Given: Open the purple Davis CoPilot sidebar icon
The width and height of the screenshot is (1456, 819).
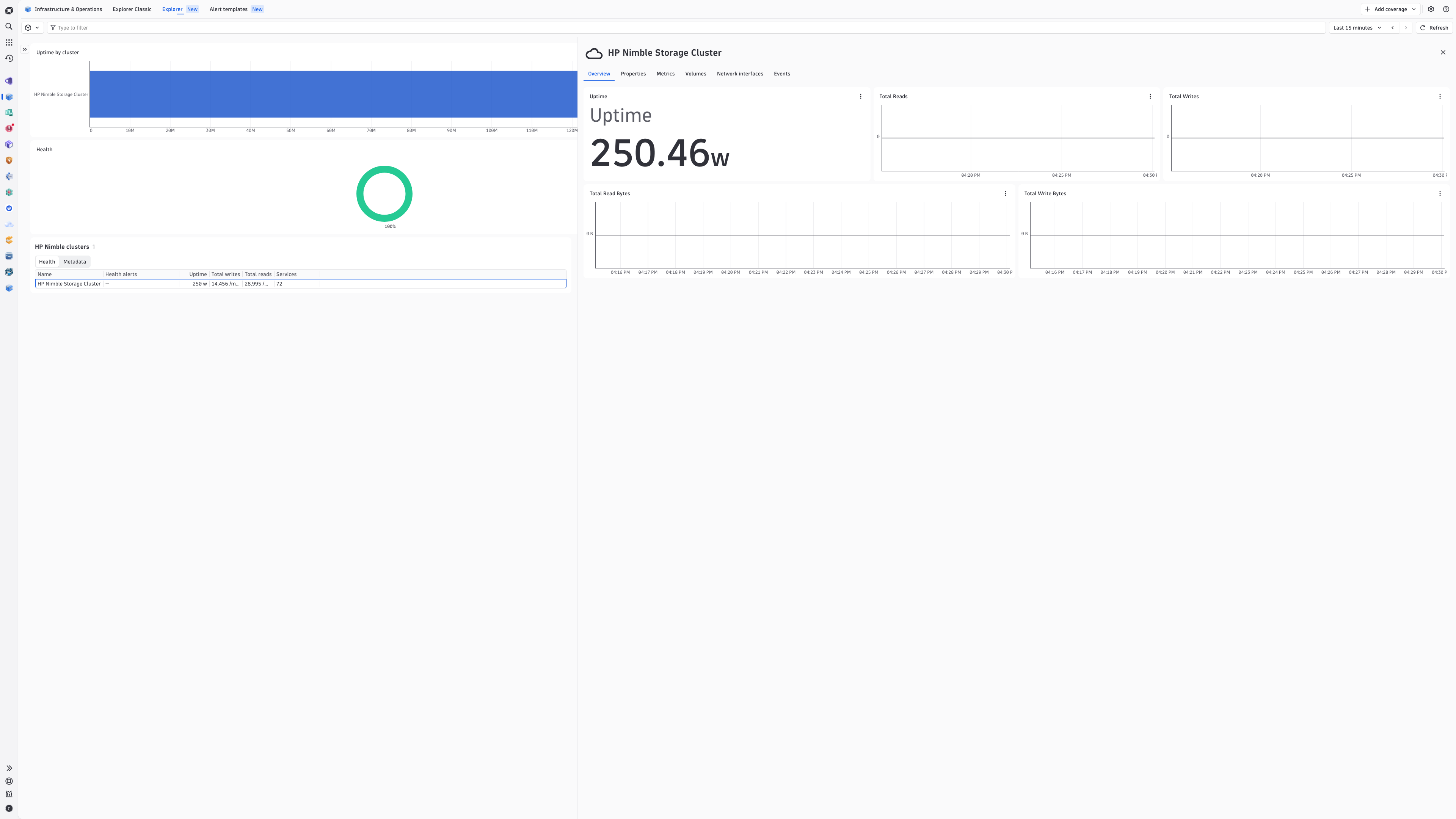Looking at the screenshot, I should pyautogui.click(x=9, y=81).
